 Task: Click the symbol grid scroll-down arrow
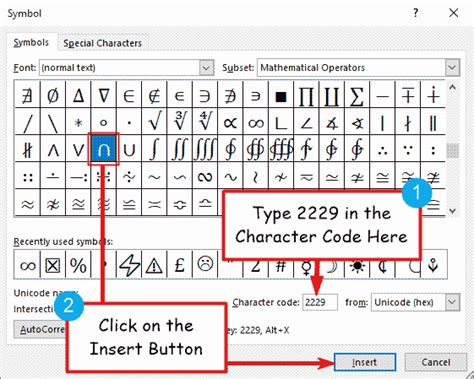click(x=452, y=211)
